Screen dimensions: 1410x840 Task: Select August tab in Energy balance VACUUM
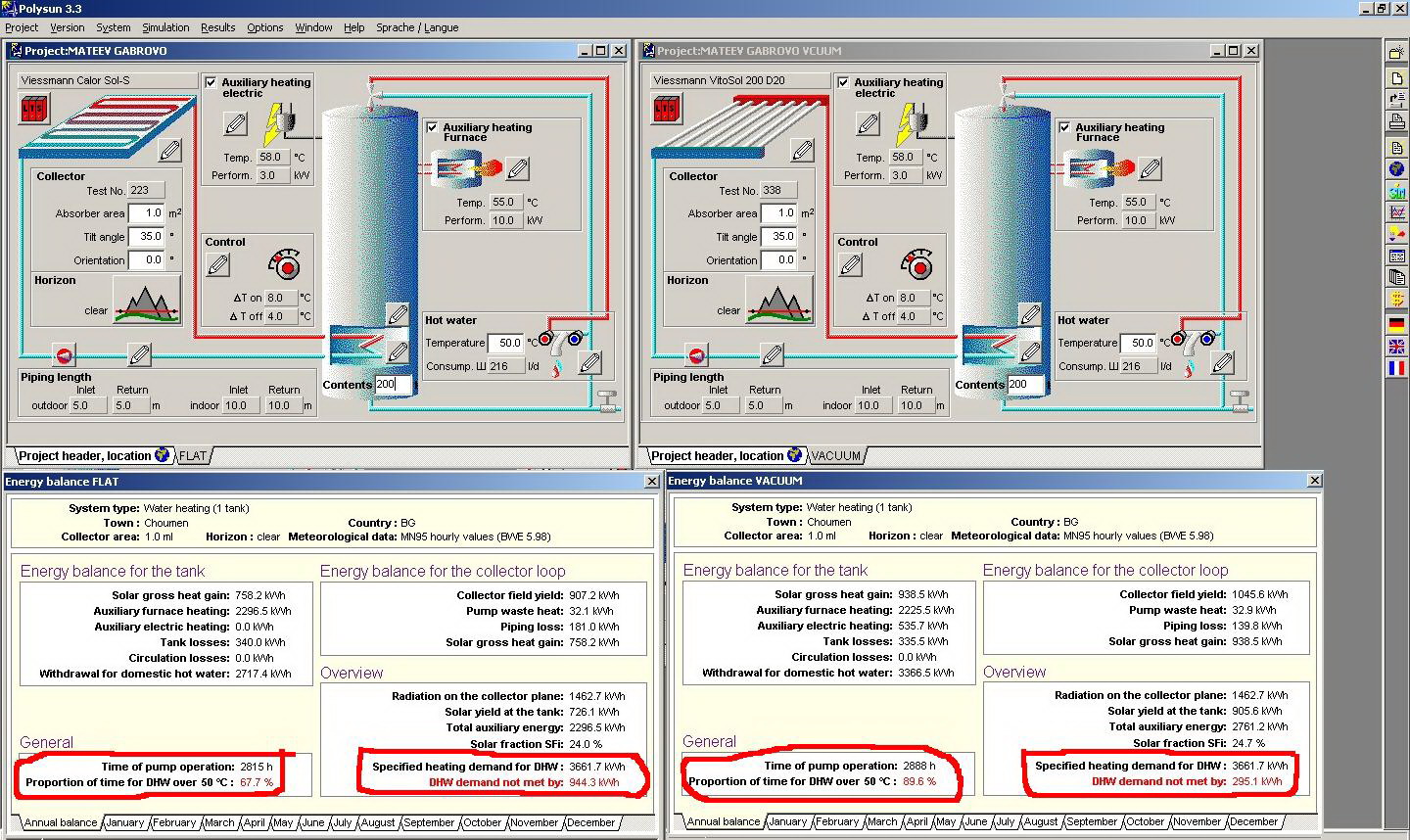click(x=1040, y=821)
